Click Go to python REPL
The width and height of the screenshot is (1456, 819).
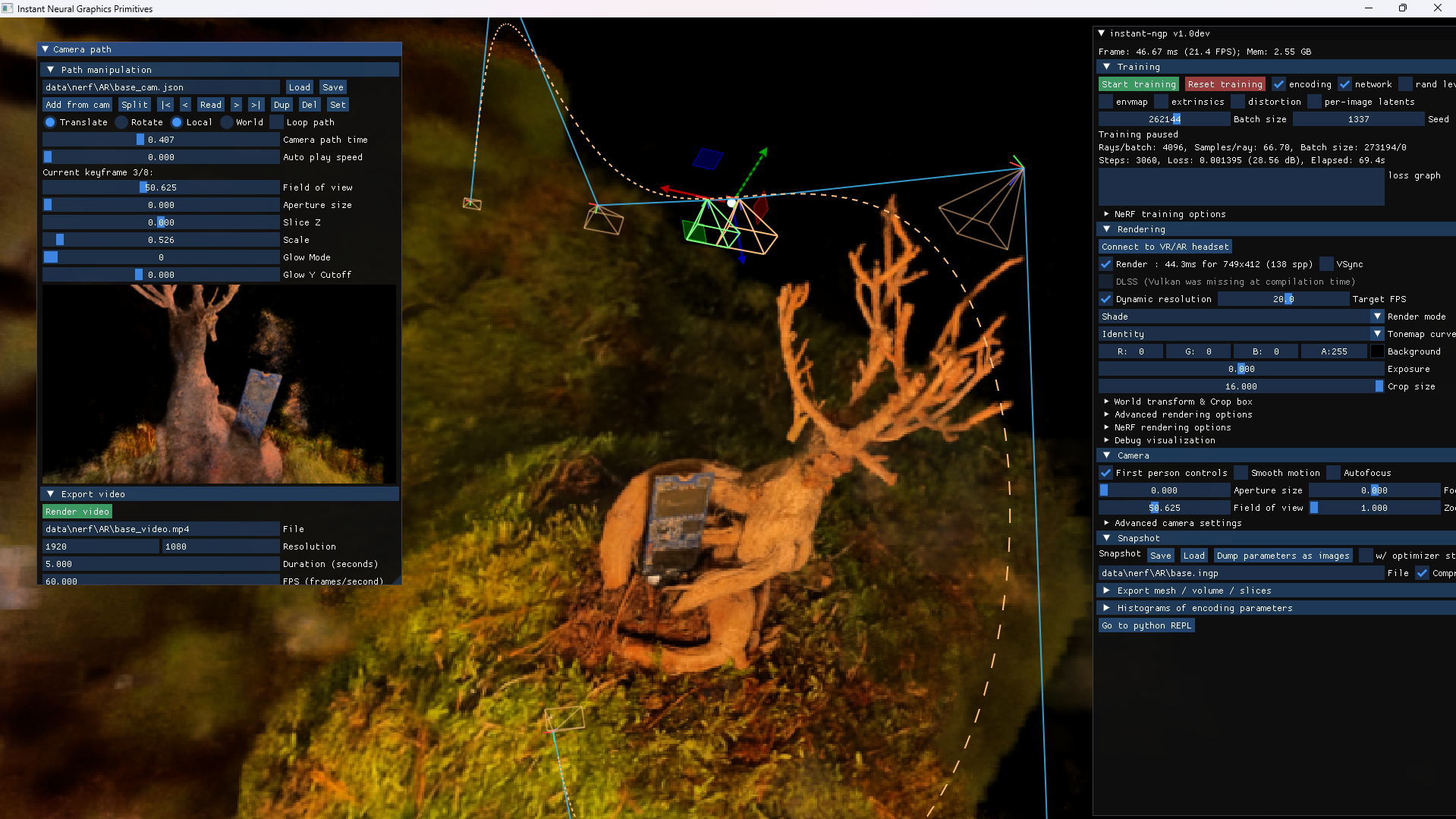coord(1147,625)
